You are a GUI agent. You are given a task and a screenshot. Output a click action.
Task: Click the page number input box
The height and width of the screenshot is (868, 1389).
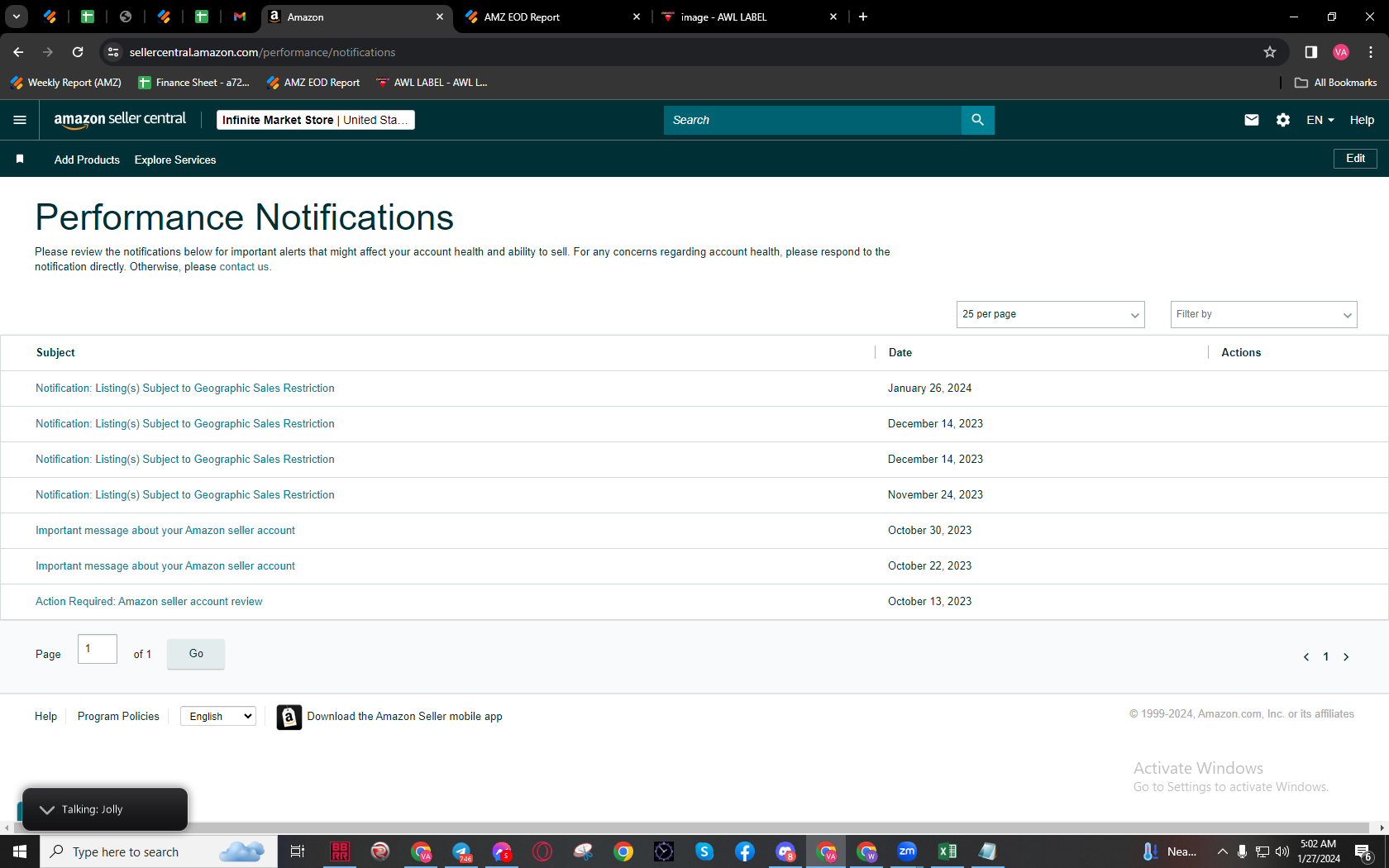(98, 649)
